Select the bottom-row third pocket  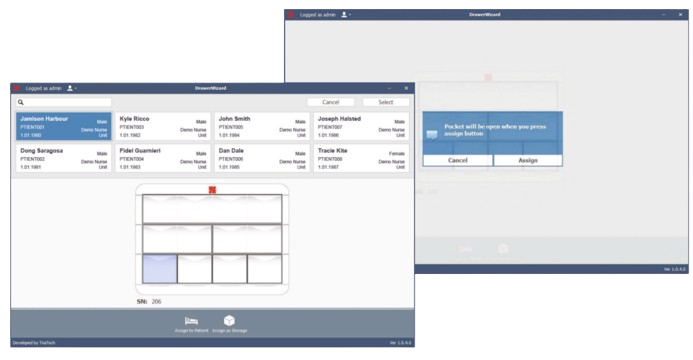click(229, 269)
